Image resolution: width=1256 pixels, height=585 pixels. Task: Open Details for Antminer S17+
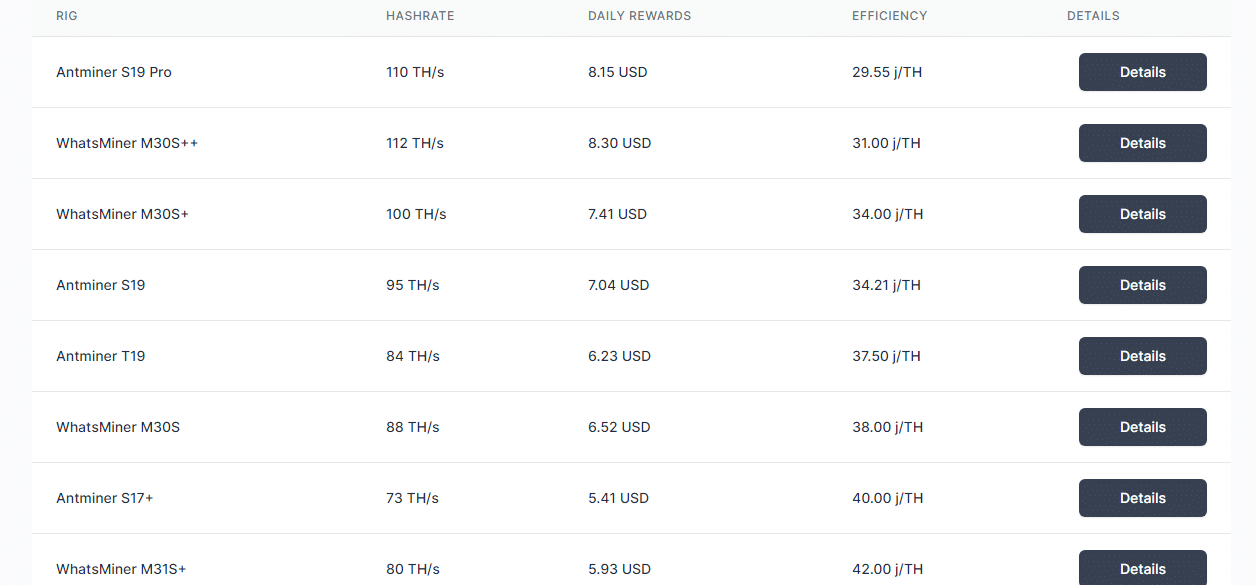click(1142, 498)
